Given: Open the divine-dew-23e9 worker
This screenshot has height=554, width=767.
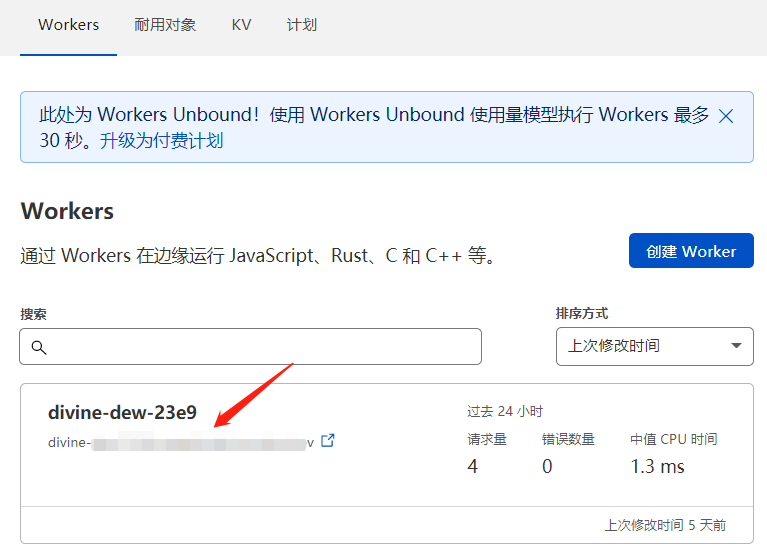Looking at the screenshot, I should pyautogui.click(x=122, y=413).
